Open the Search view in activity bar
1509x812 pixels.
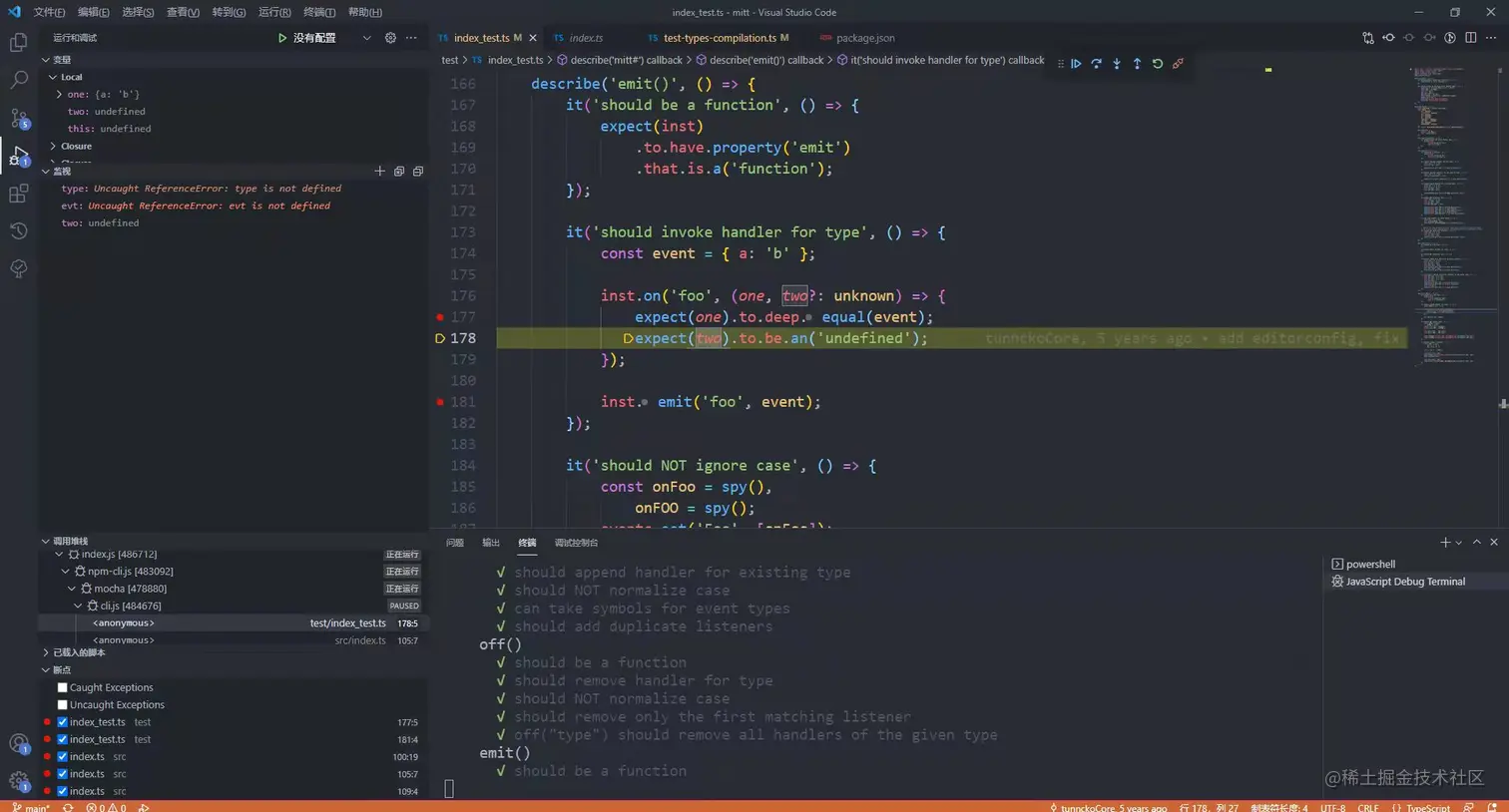click(18, 81)
